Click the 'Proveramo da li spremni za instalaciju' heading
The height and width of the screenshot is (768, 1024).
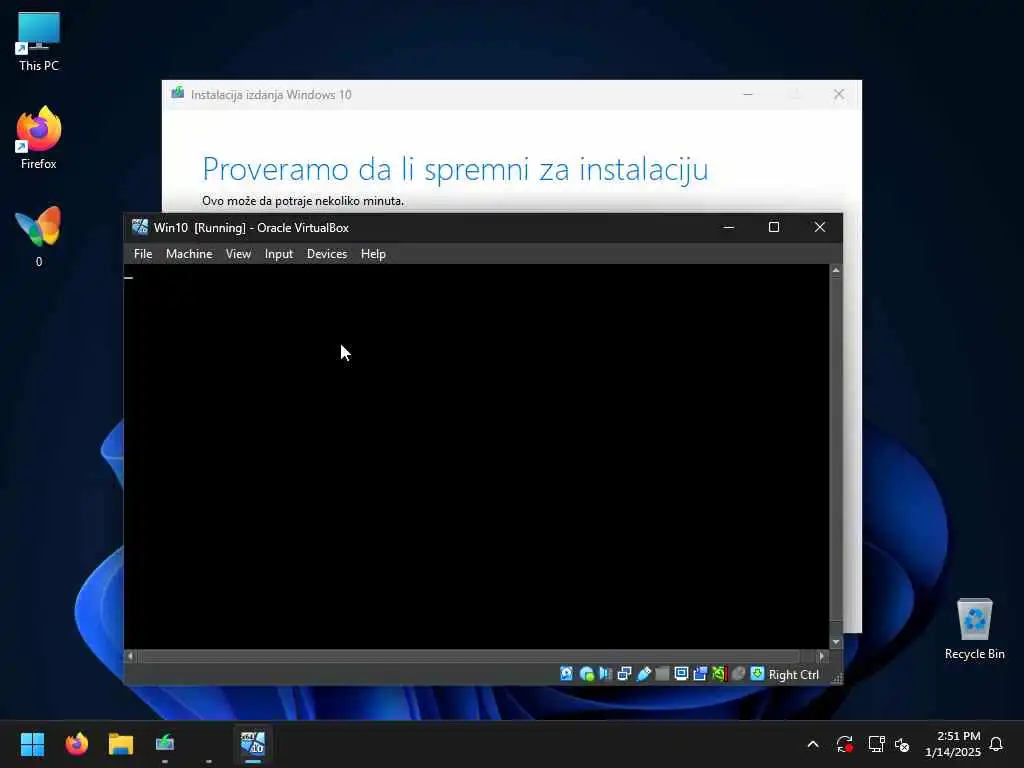pyautogui.click(x=455, y=169)
